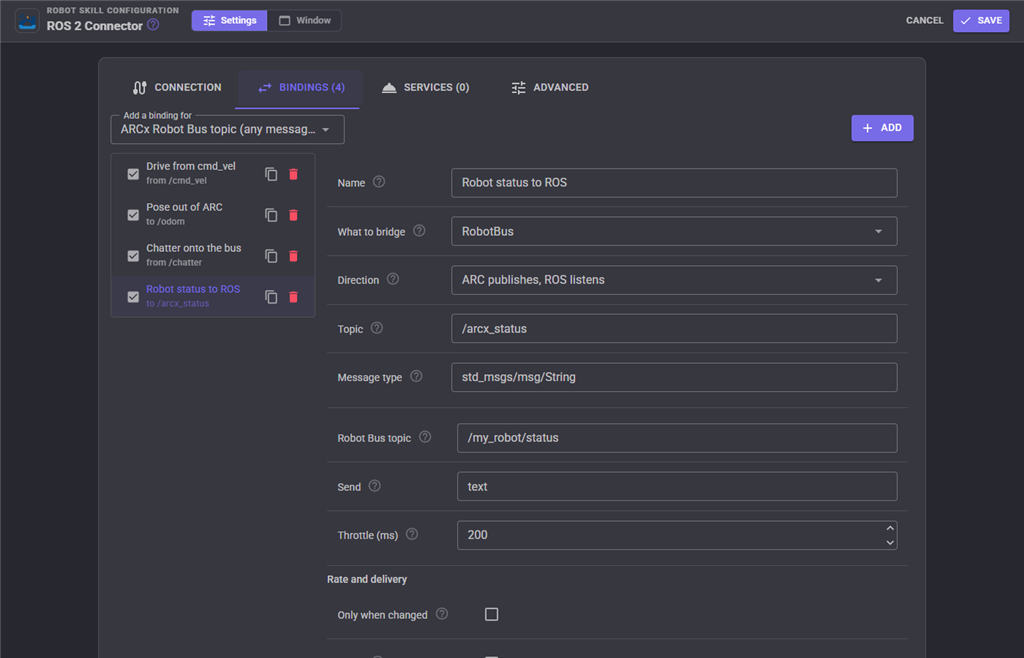1024x658 pixels.
Task: Add a new binding
Action: click(882, 128)
